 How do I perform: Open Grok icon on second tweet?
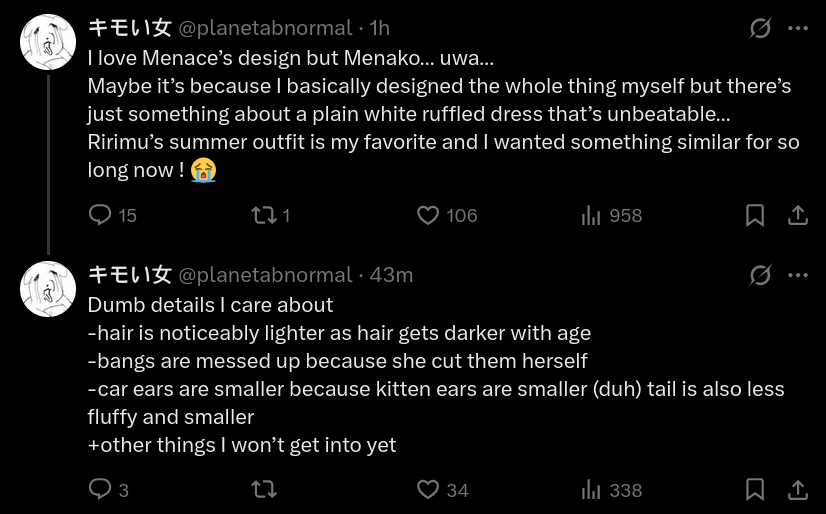760,275
